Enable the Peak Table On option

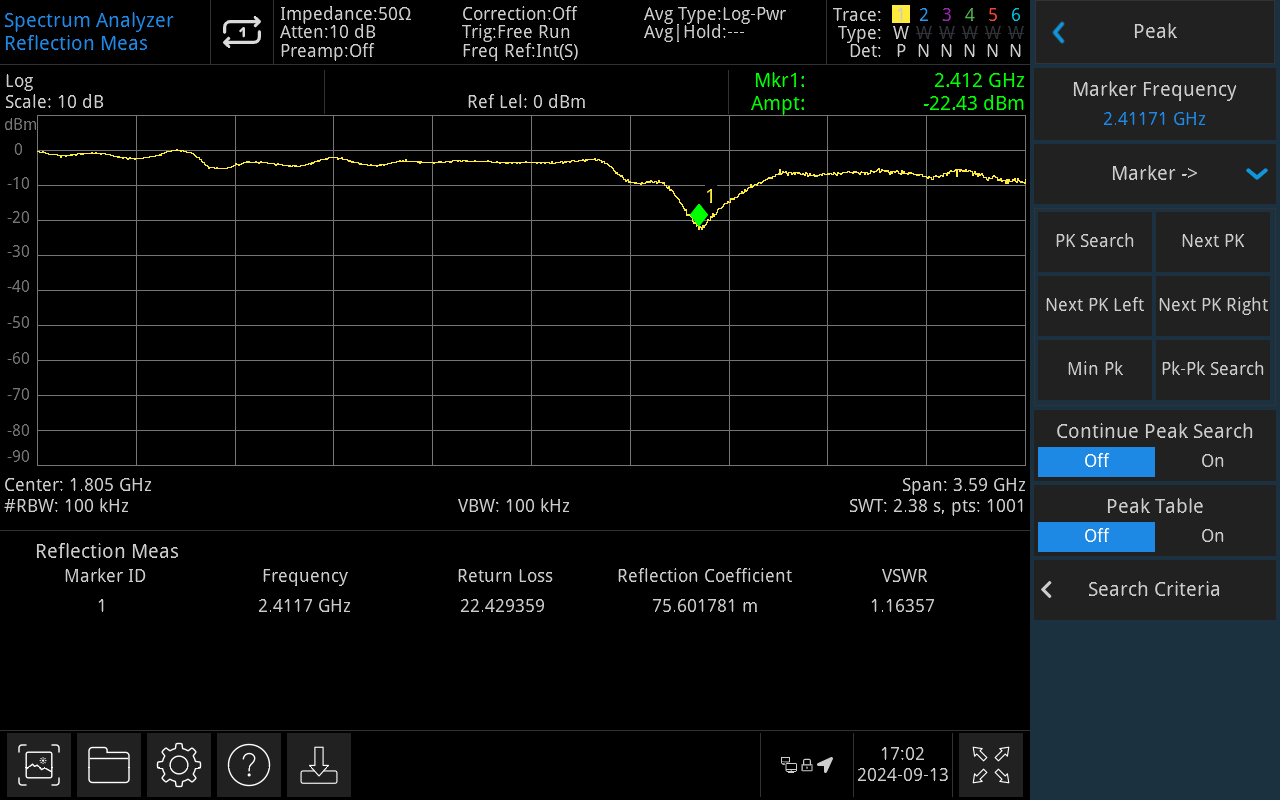tap(1212, 536)
